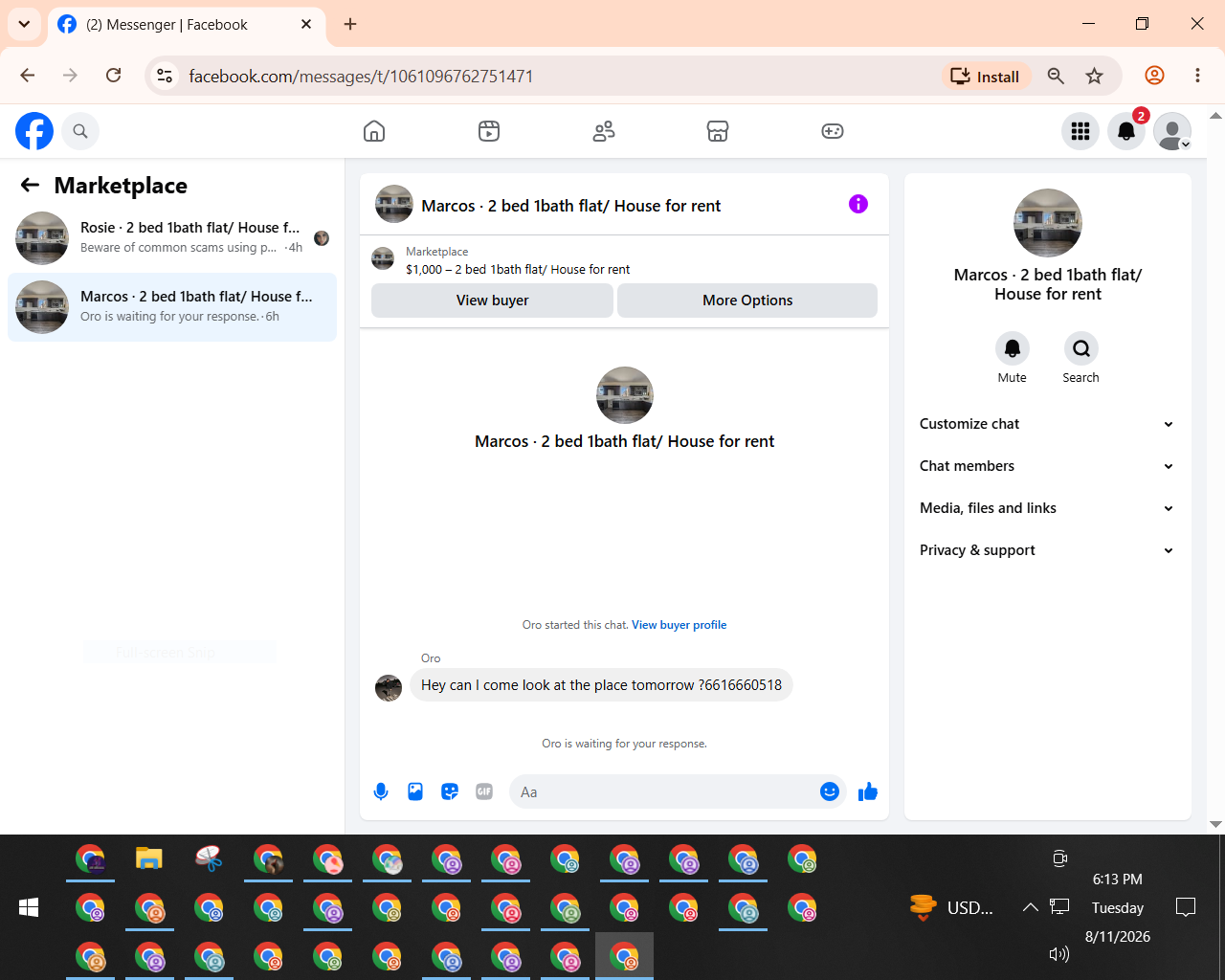Go back using the Marketplace arrow
Image resolution: width=1225 pixels, height=980 pixels.
pos(30,186)
